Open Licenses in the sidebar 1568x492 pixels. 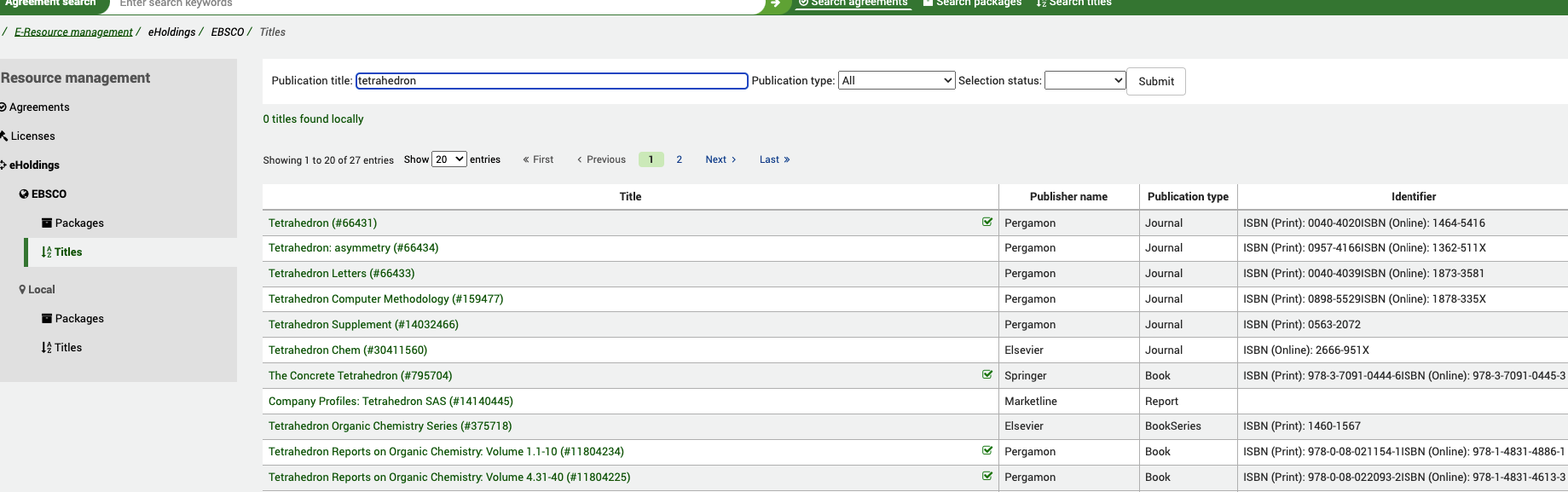click(x=32, y=136)
